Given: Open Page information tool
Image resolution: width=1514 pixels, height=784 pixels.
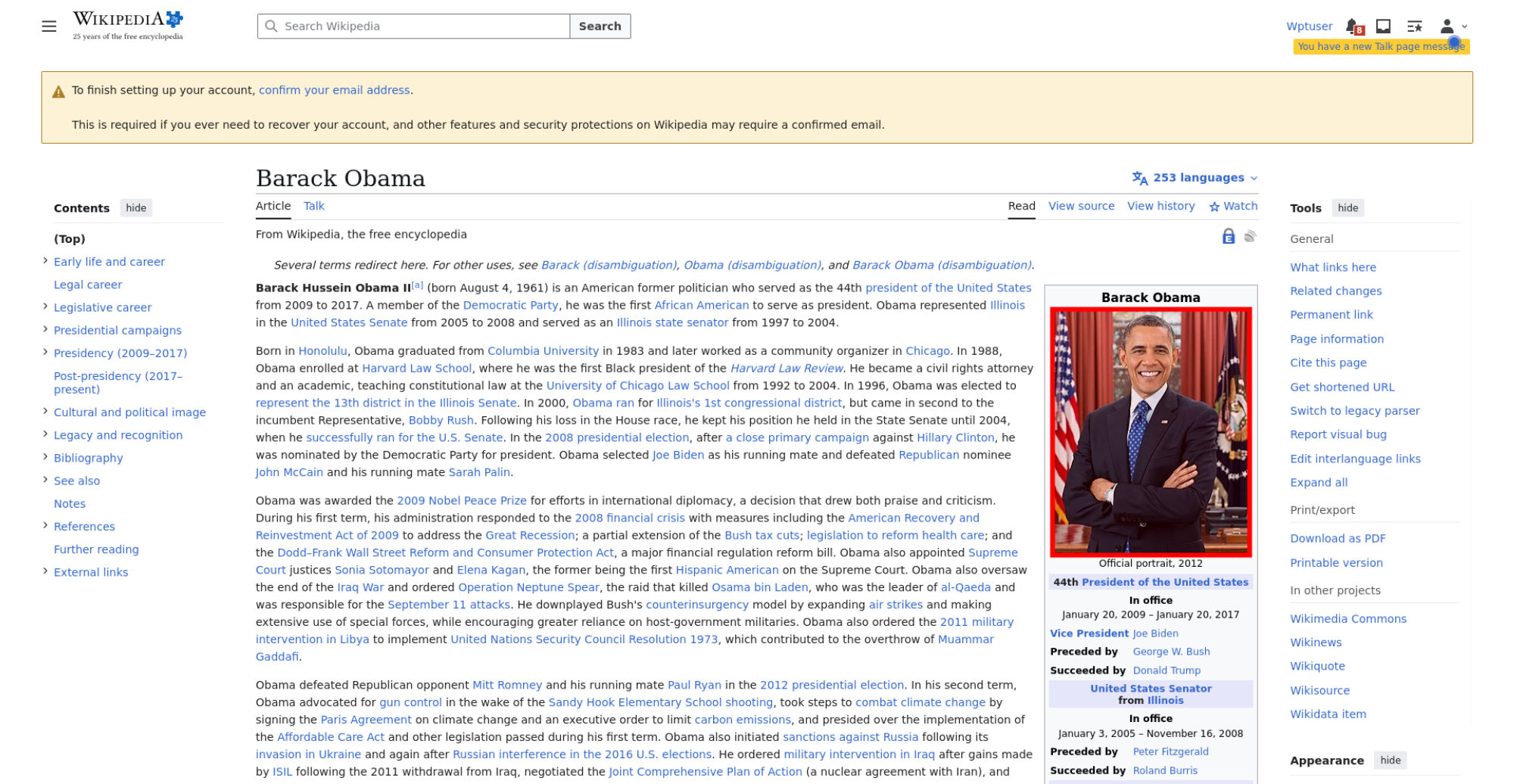Looking at the screenshot, I should (x=1336, y=339).
